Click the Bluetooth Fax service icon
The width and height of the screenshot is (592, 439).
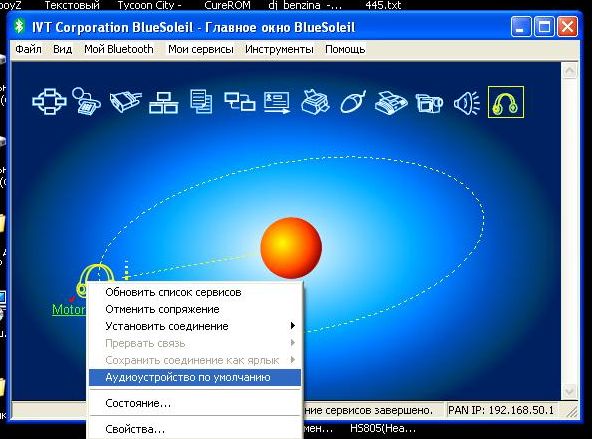391,102
